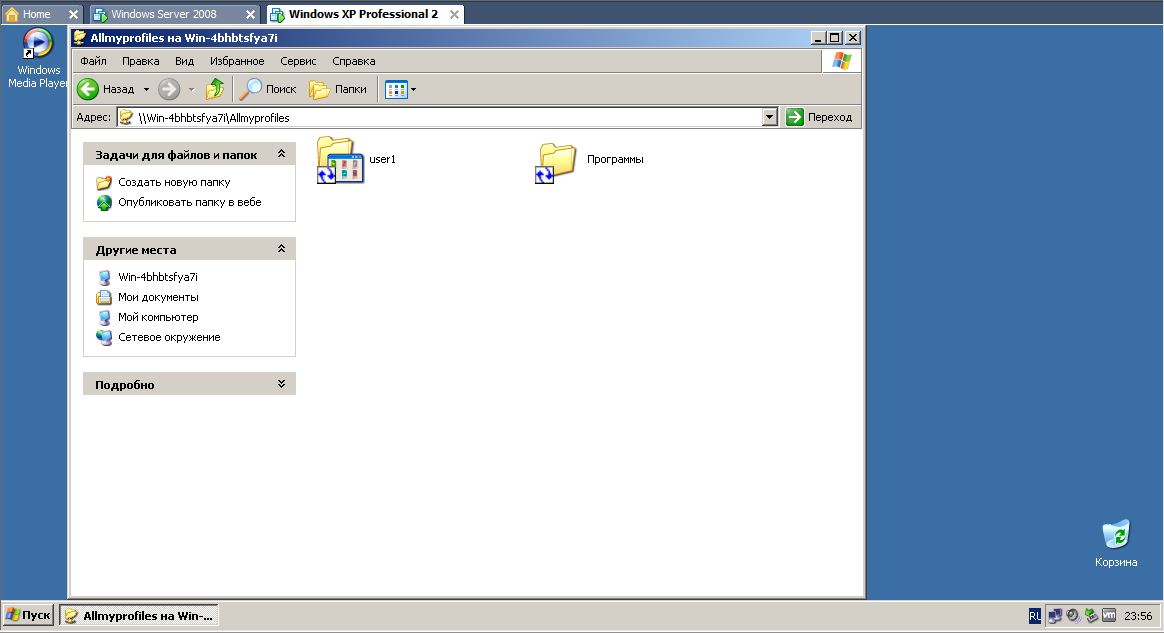Click the Переход go button
This screenshot has width=1164, height=633.
point(820,117)
